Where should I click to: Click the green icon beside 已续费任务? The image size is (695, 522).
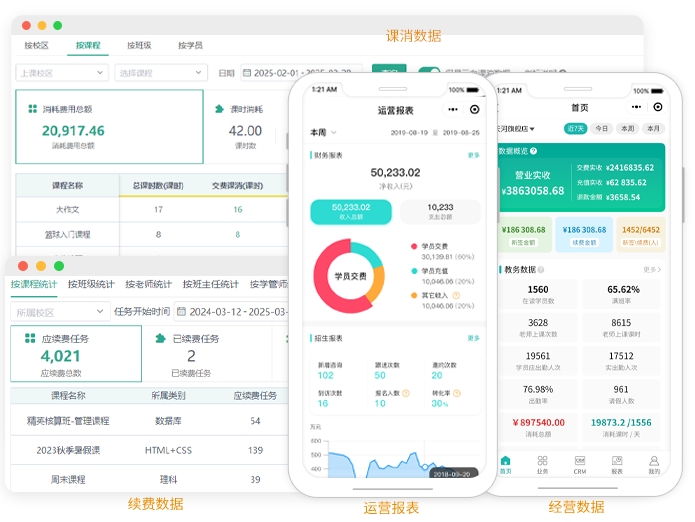[x=160, y=338]
